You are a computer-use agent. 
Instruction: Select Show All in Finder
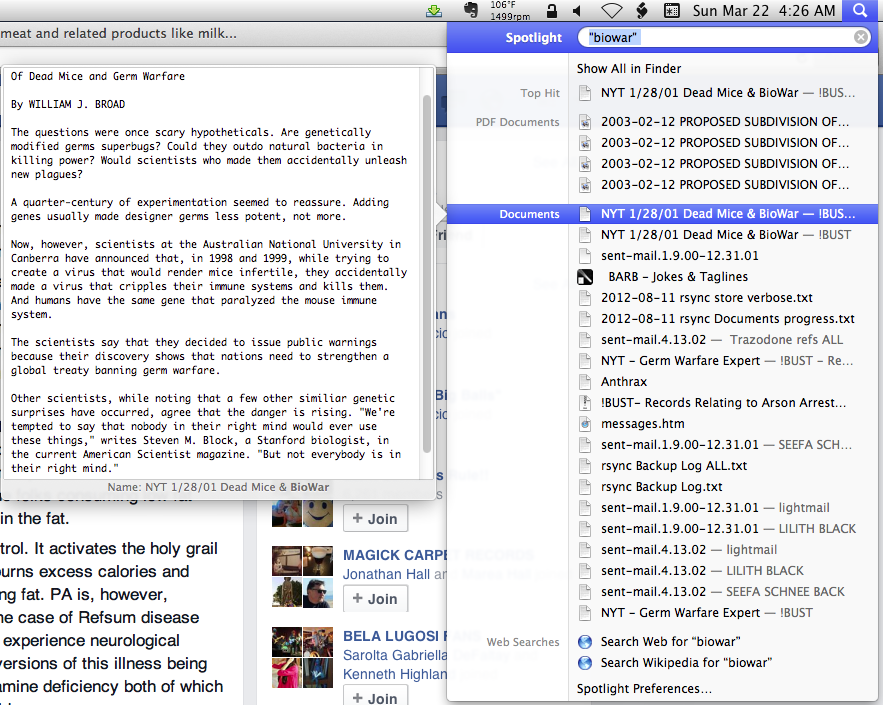(629, 69)
